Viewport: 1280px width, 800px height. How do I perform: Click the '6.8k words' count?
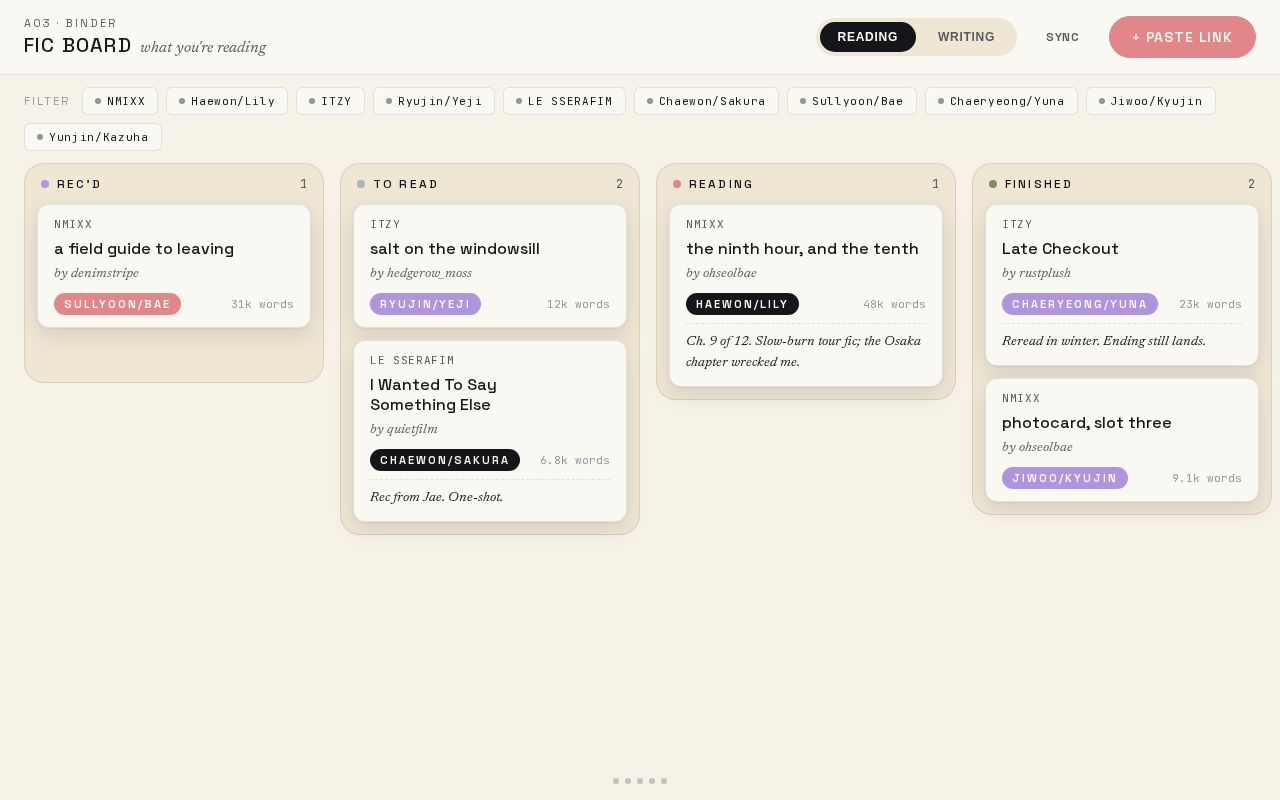pyautogui.click(x=575, y=460)
